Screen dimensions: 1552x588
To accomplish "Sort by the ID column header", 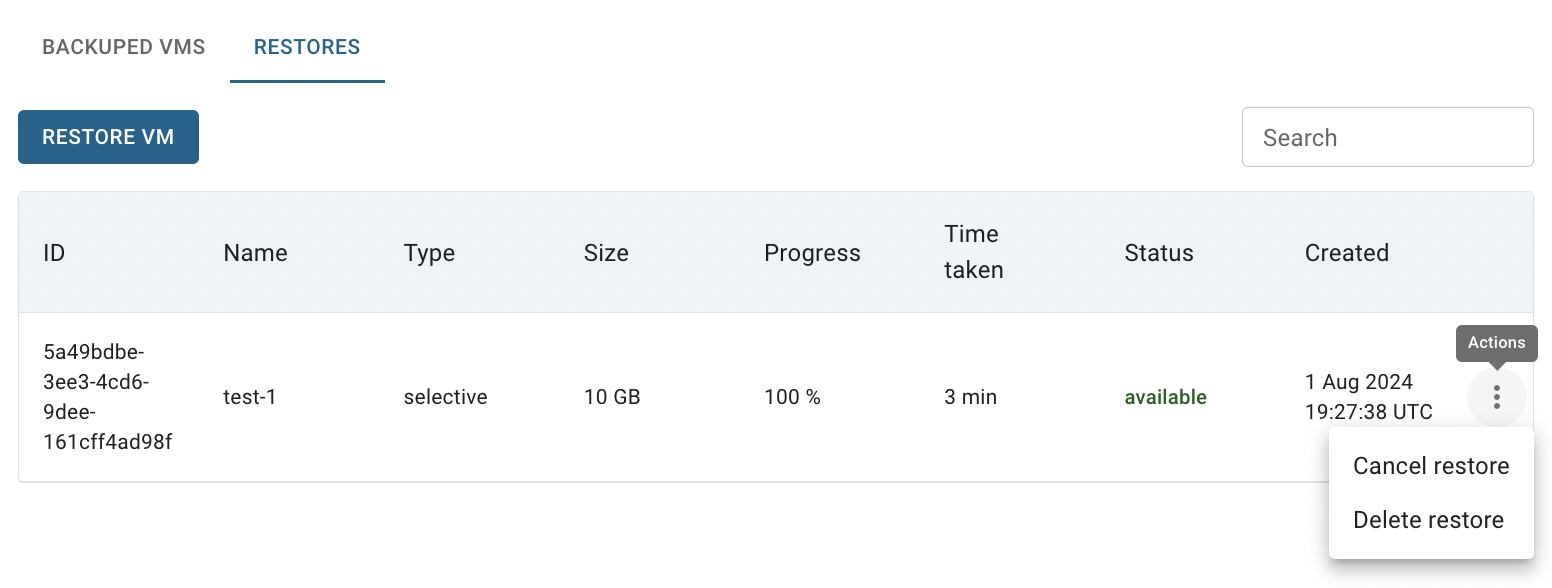I will (x=54, y=253).
